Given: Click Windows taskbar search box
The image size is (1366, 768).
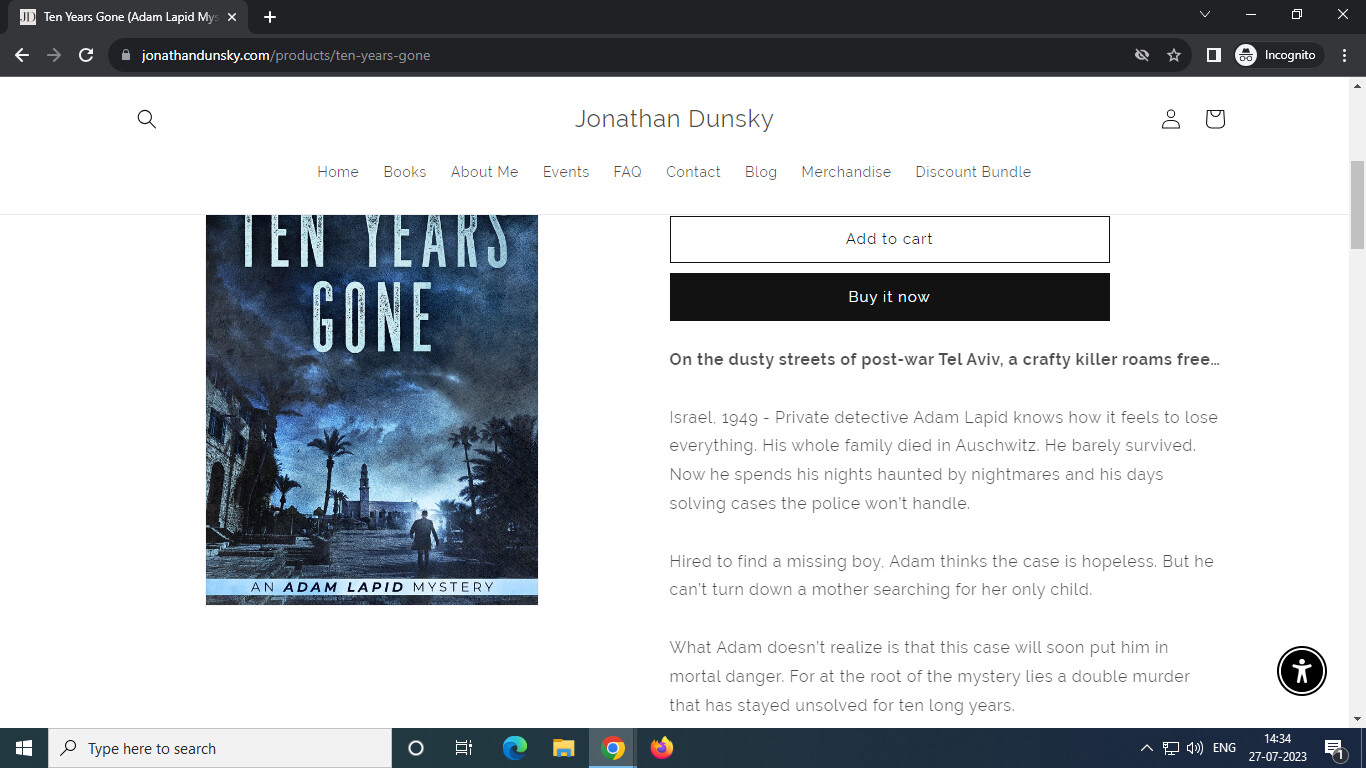Looking at the screenshot, I should pos(220,748).
